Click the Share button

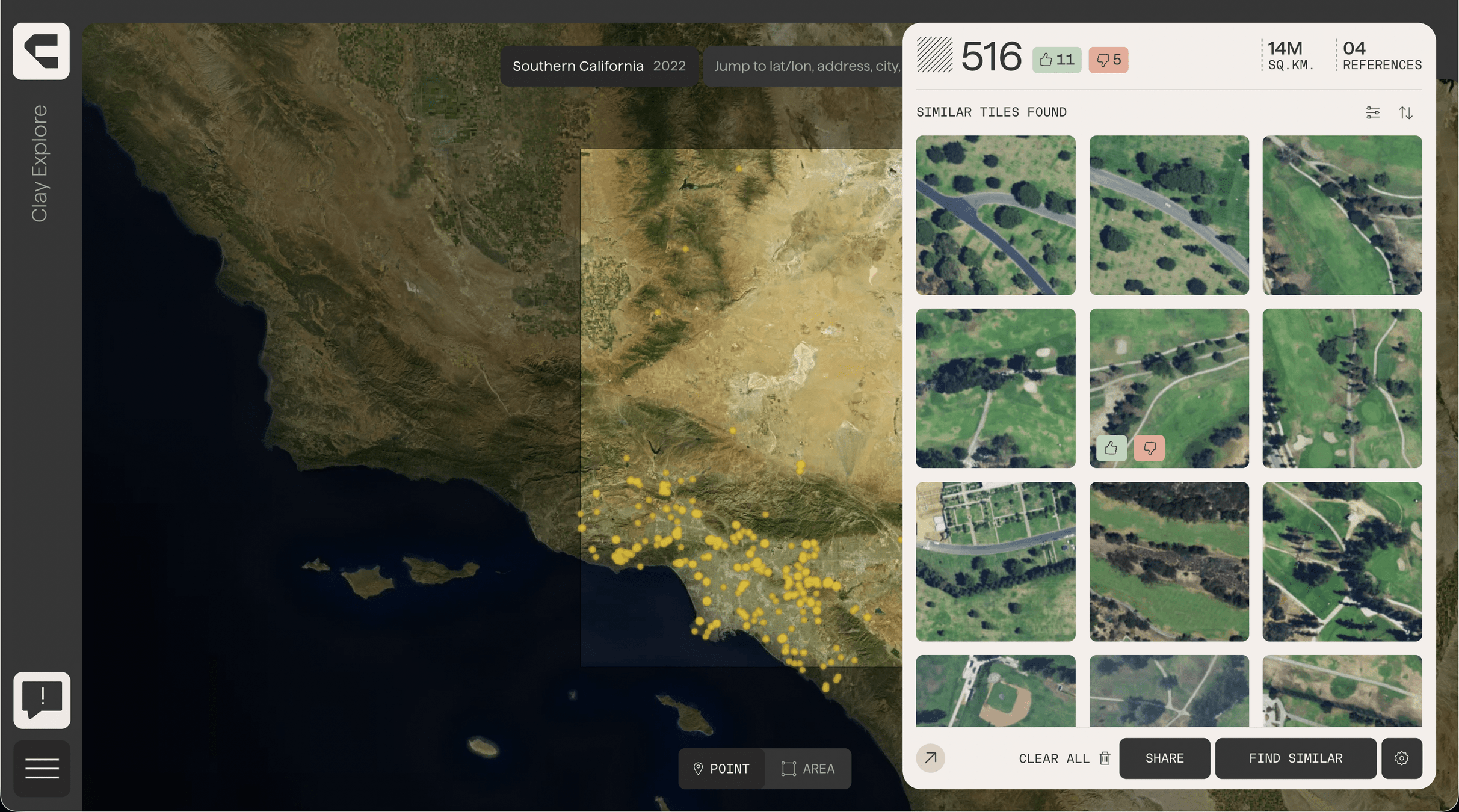point(1164,758)
